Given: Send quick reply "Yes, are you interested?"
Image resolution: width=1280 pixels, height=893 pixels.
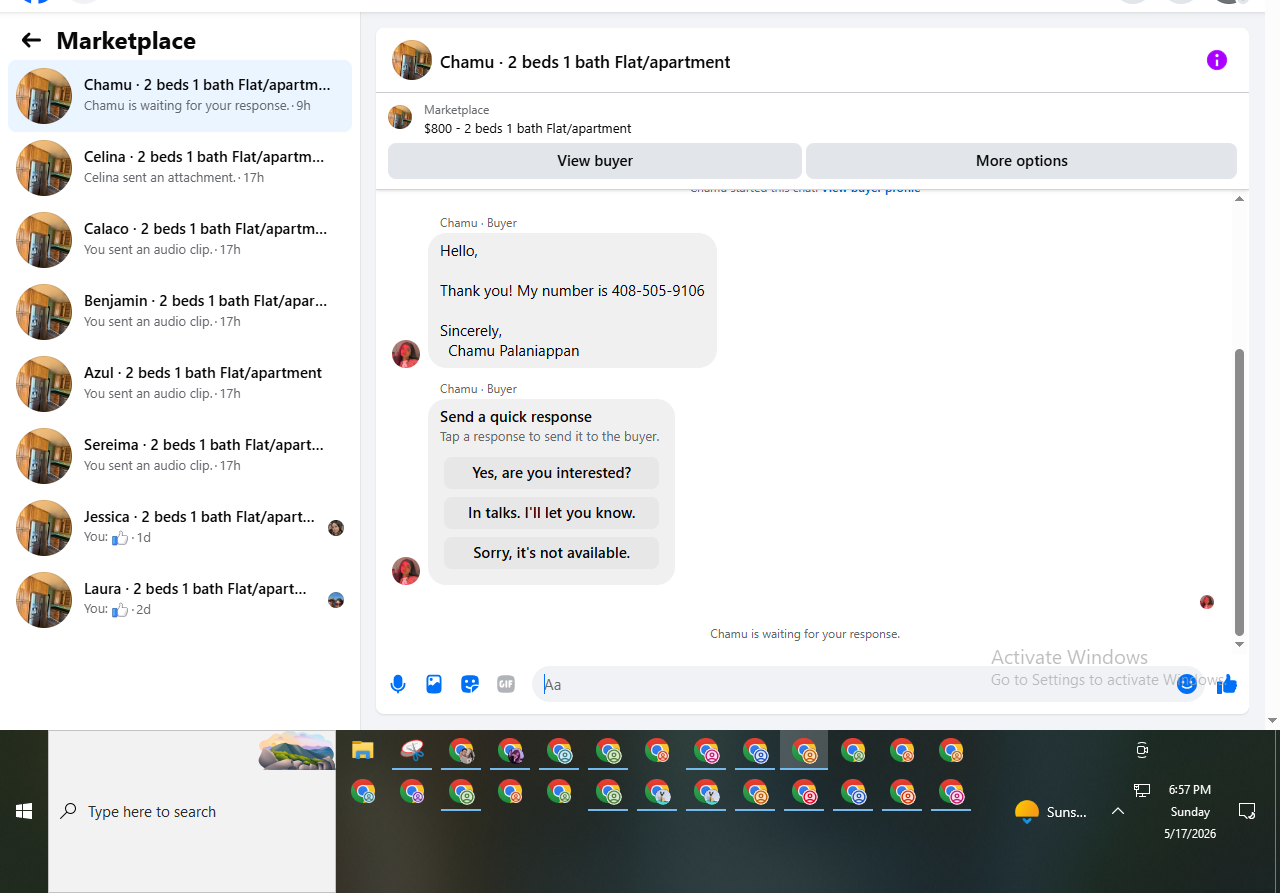Looking at the screenshot, I should coord(552,473).
